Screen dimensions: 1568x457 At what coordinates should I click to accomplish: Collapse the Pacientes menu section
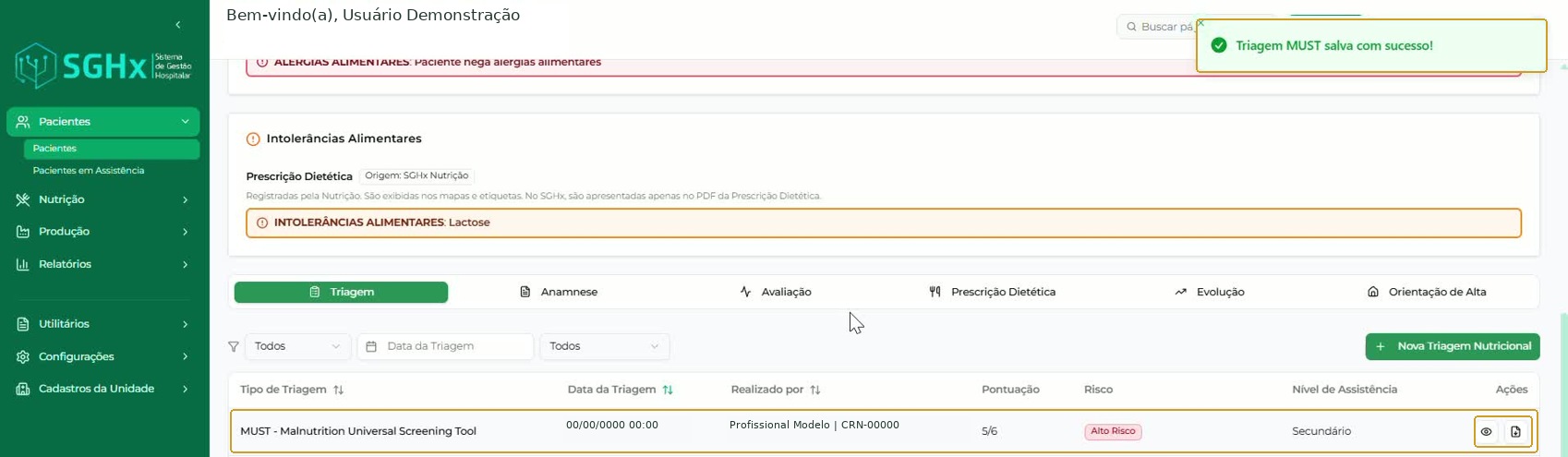(x=185, y=122)
